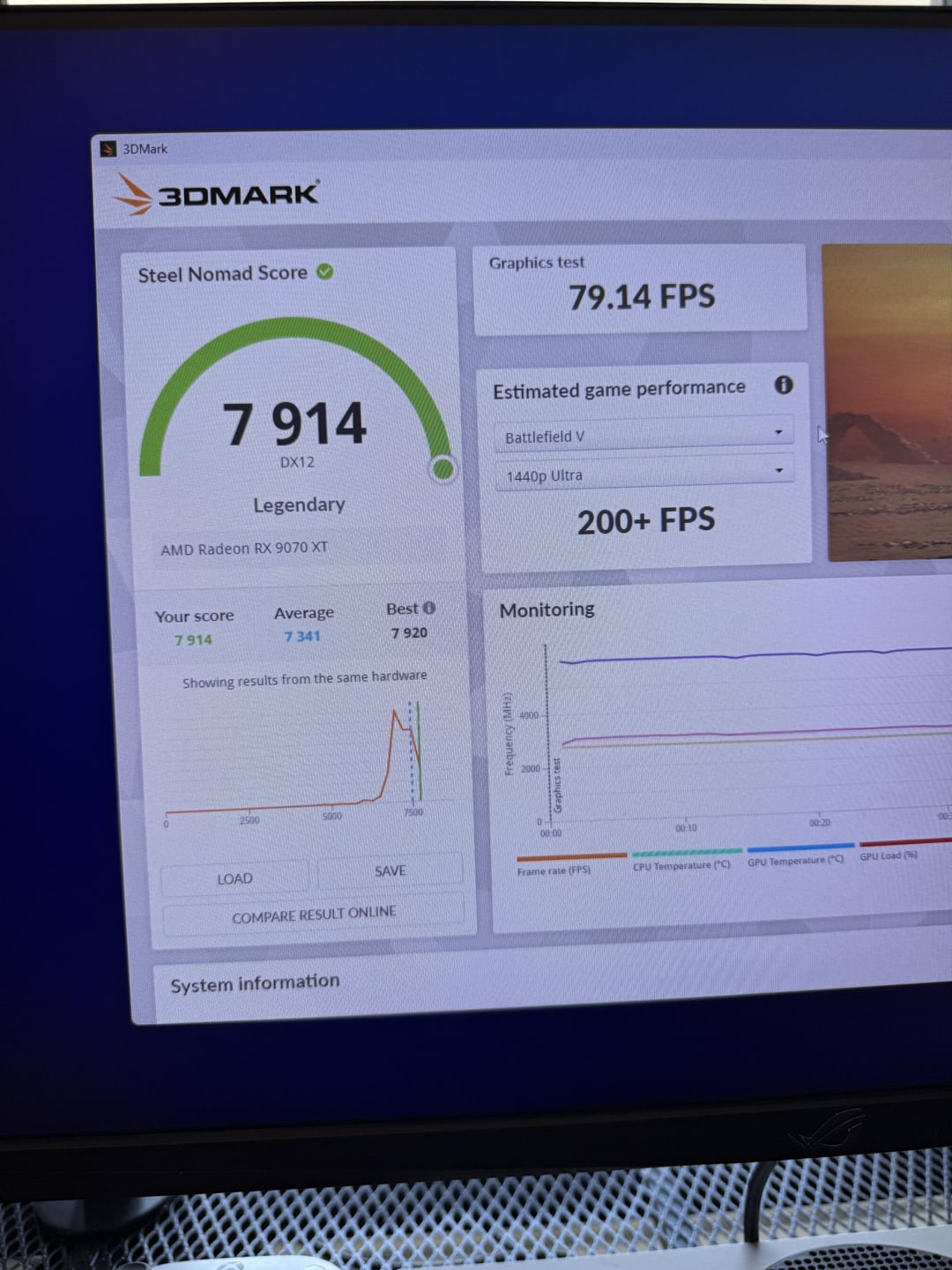
Task: Click the LOAD button
Action: [x=234, y=878]
